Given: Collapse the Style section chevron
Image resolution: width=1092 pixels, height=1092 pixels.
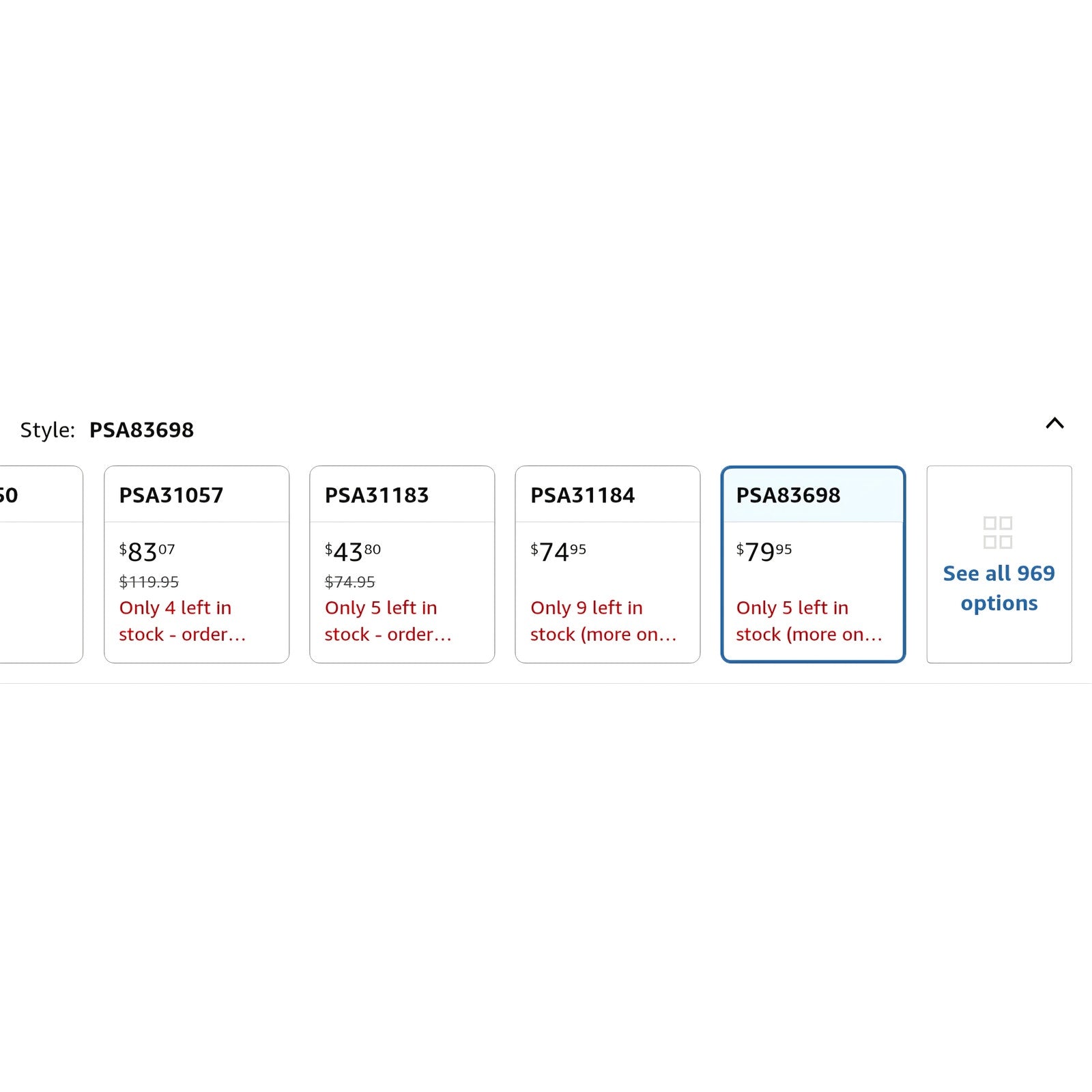Looking at the screenshot, I should 1054,423.
